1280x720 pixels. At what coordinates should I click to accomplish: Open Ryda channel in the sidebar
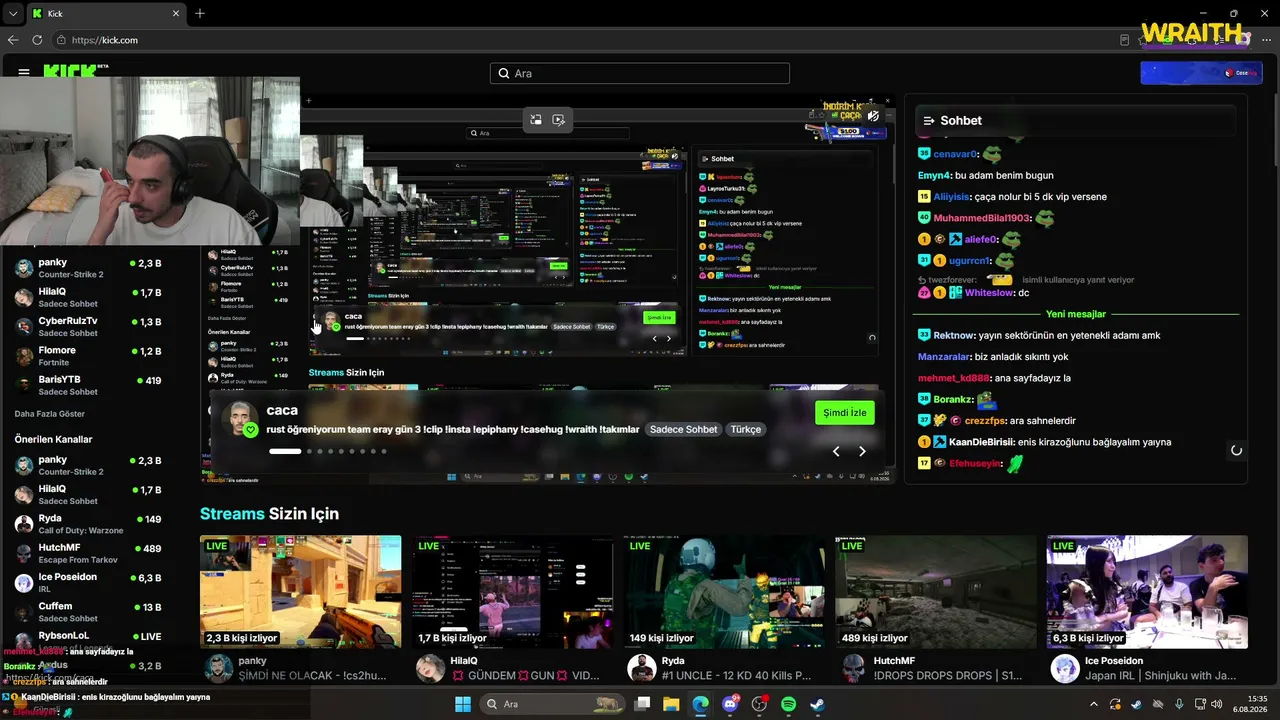[x=88, y=524]
